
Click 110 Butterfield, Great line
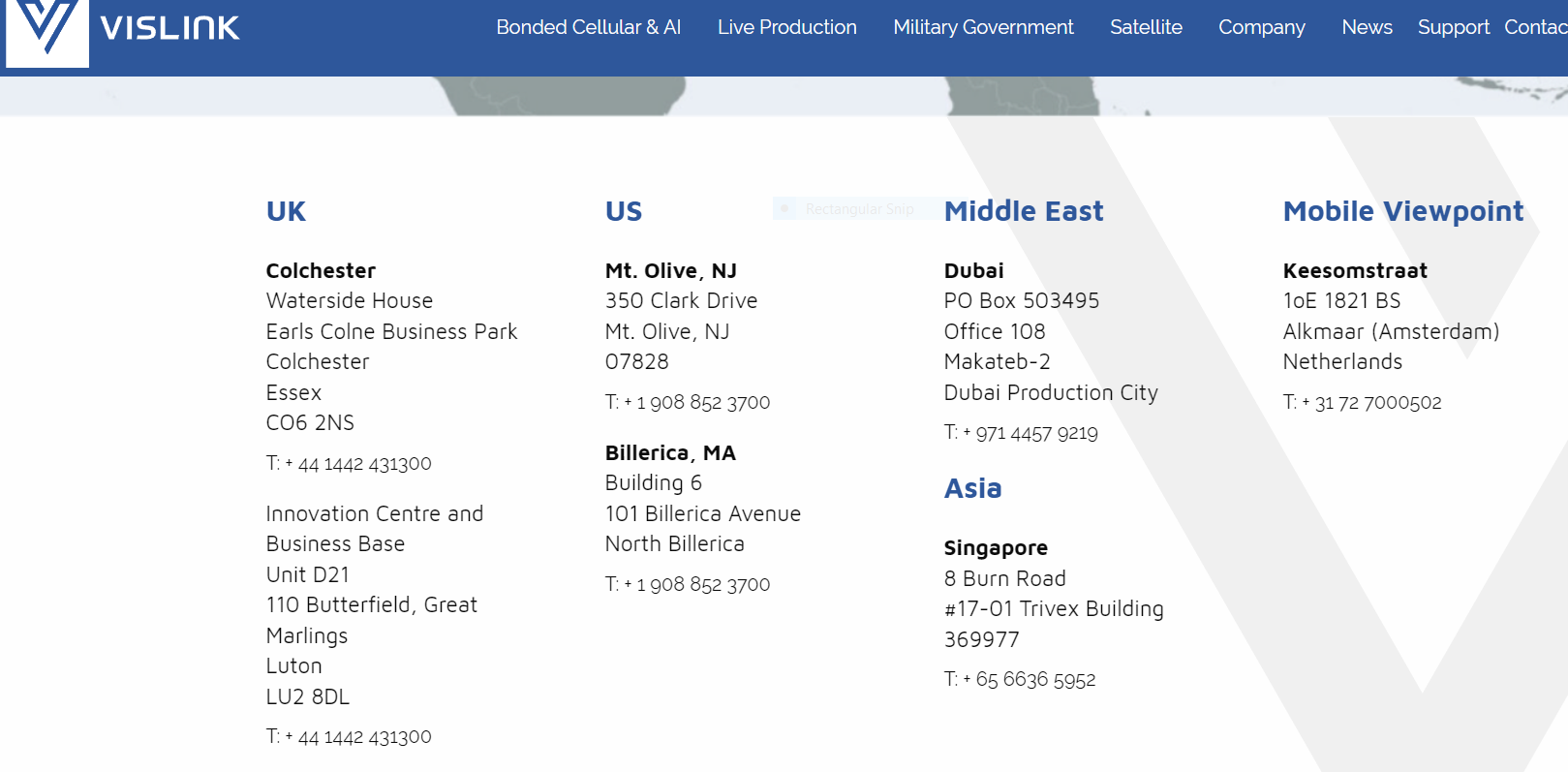coord(372,605)
